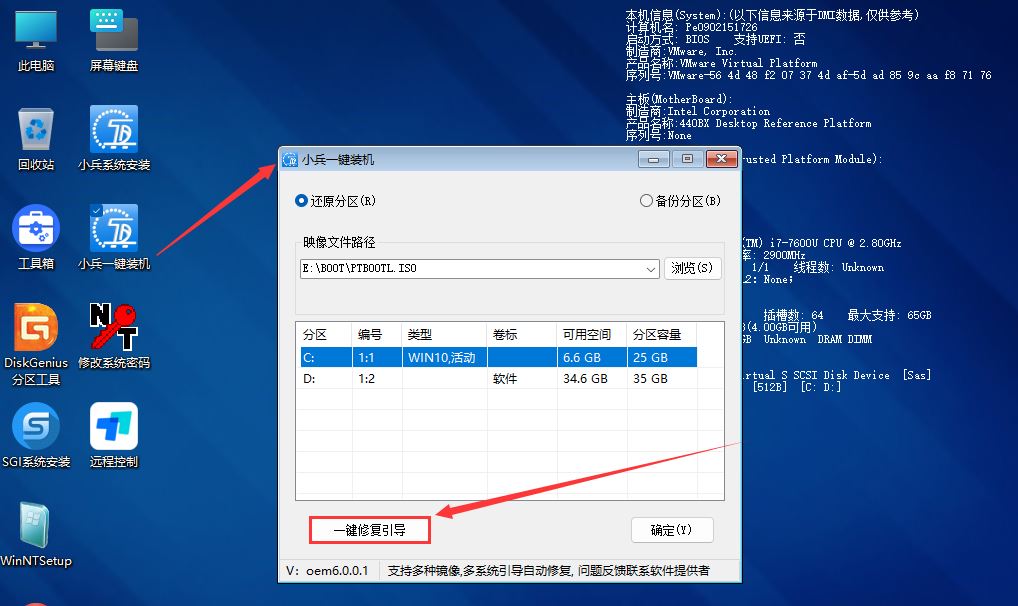Image resolution: width=1018 pixels, height=606 pixels.
Task: Click the 浏览(S) browse button
Action: [x=693, y=268]
